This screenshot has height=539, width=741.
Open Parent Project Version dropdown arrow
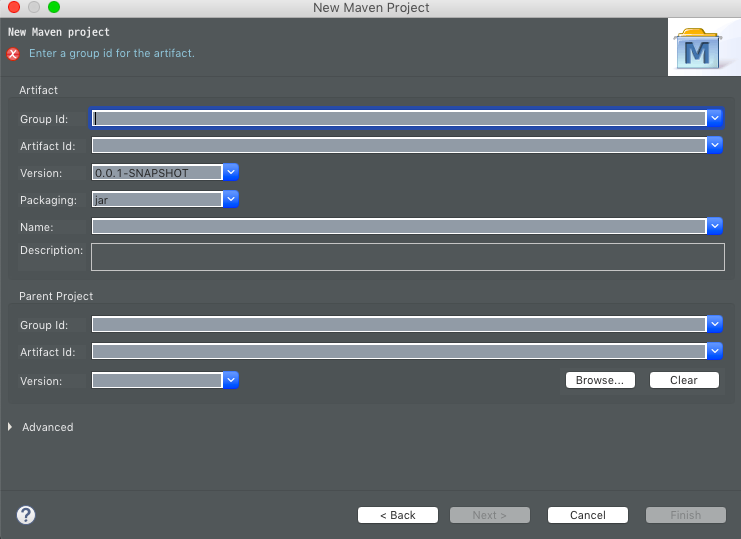pos(231,380)
